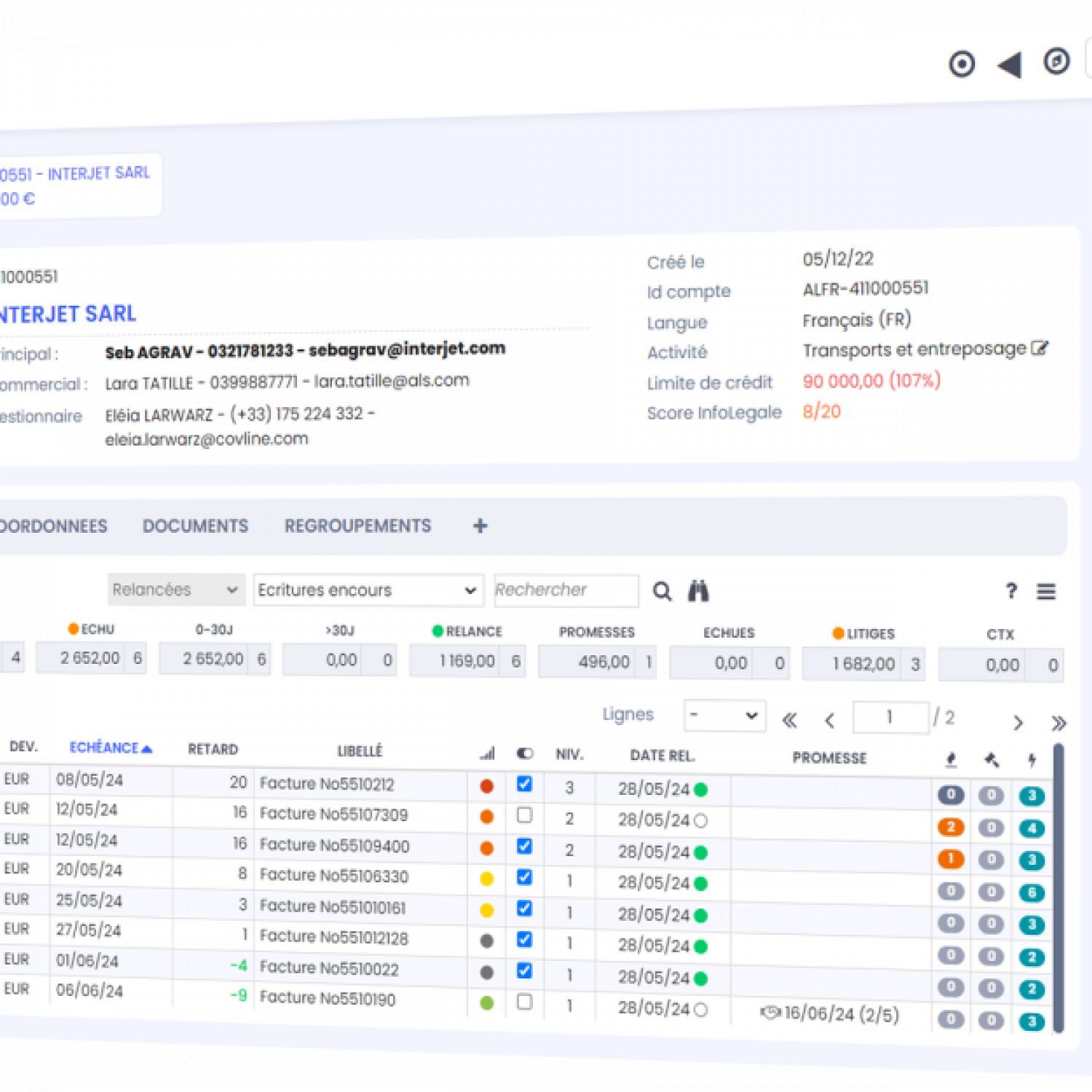The width and height of the screenshot is (1092, 1092).
Task: Click the toggle column header icon
Action: click(524, 753)
